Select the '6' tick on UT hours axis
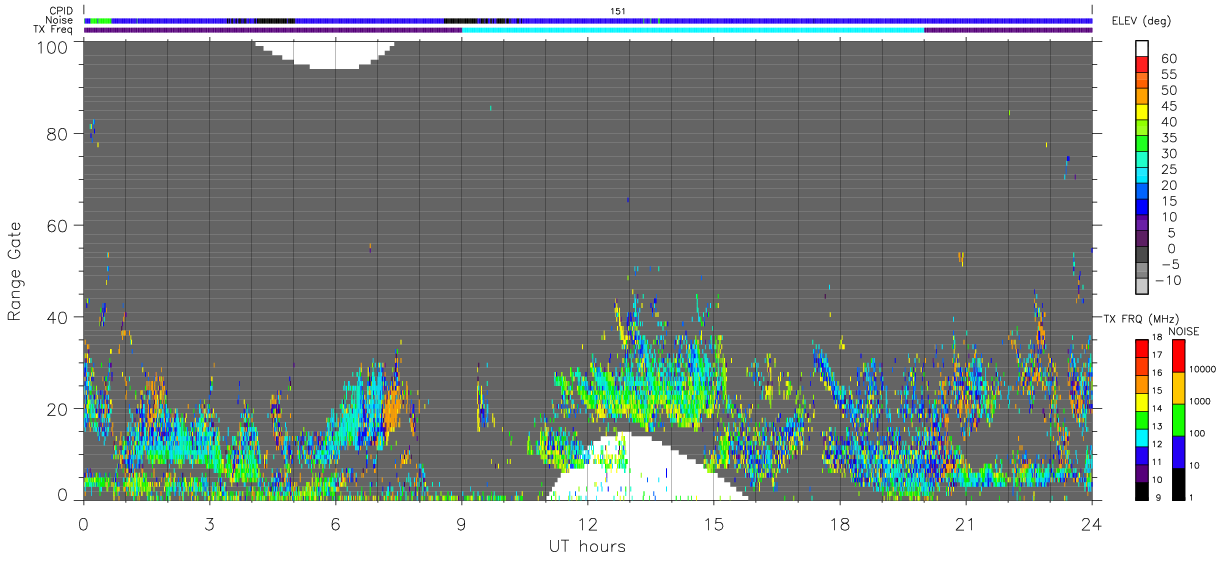1228x567 pixels. (x=335, y=523)
